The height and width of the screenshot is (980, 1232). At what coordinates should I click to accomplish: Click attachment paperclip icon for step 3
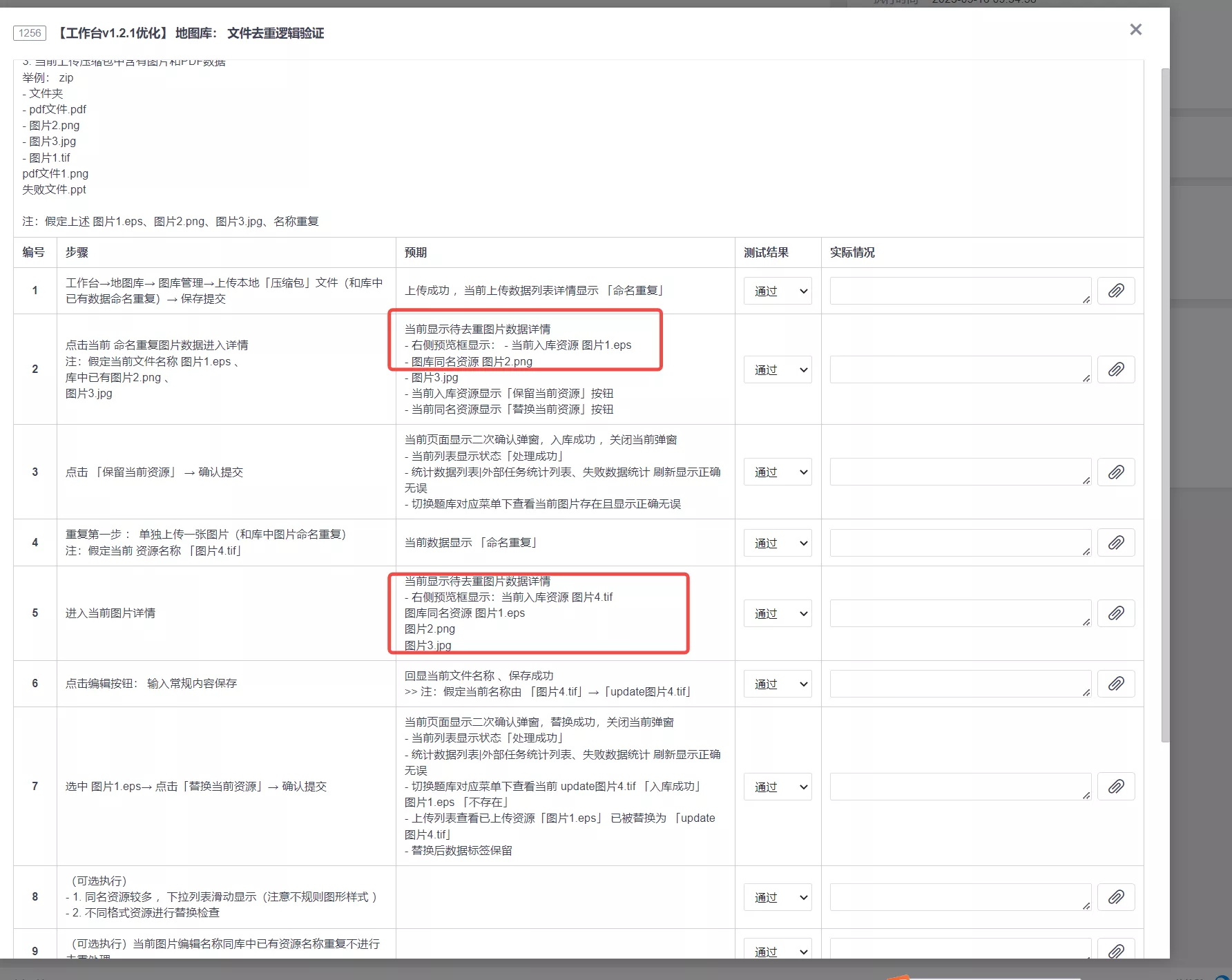(x=1116, y=472)
